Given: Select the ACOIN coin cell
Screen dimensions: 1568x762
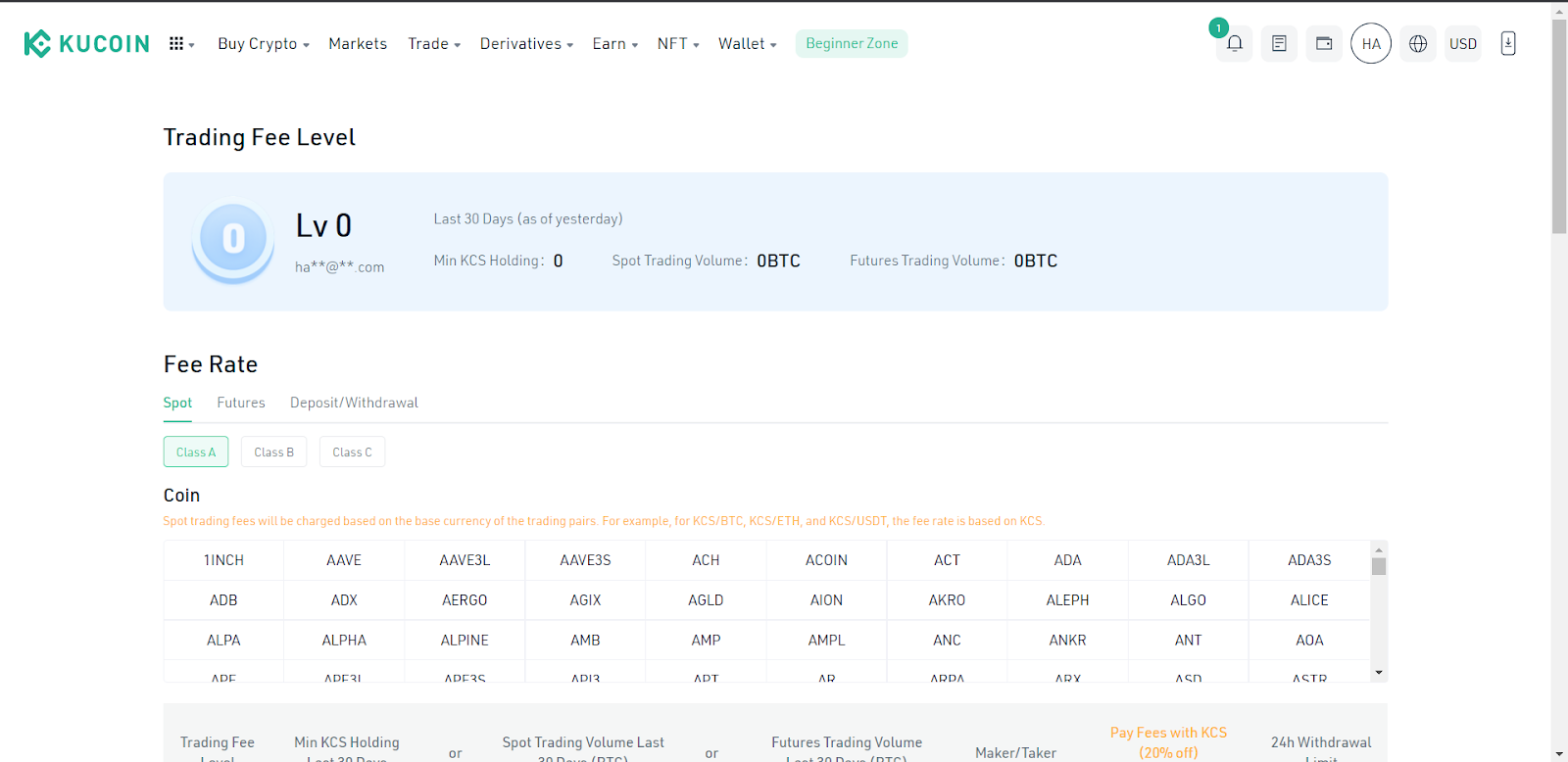Looking at the screenshot, I should pyautogui.click(x=826, y=560).
